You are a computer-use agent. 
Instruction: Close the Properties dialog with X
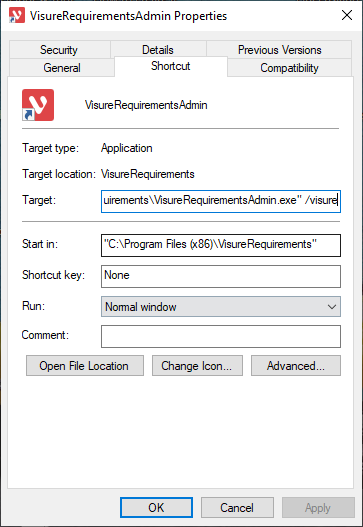[x=347, y=15]
